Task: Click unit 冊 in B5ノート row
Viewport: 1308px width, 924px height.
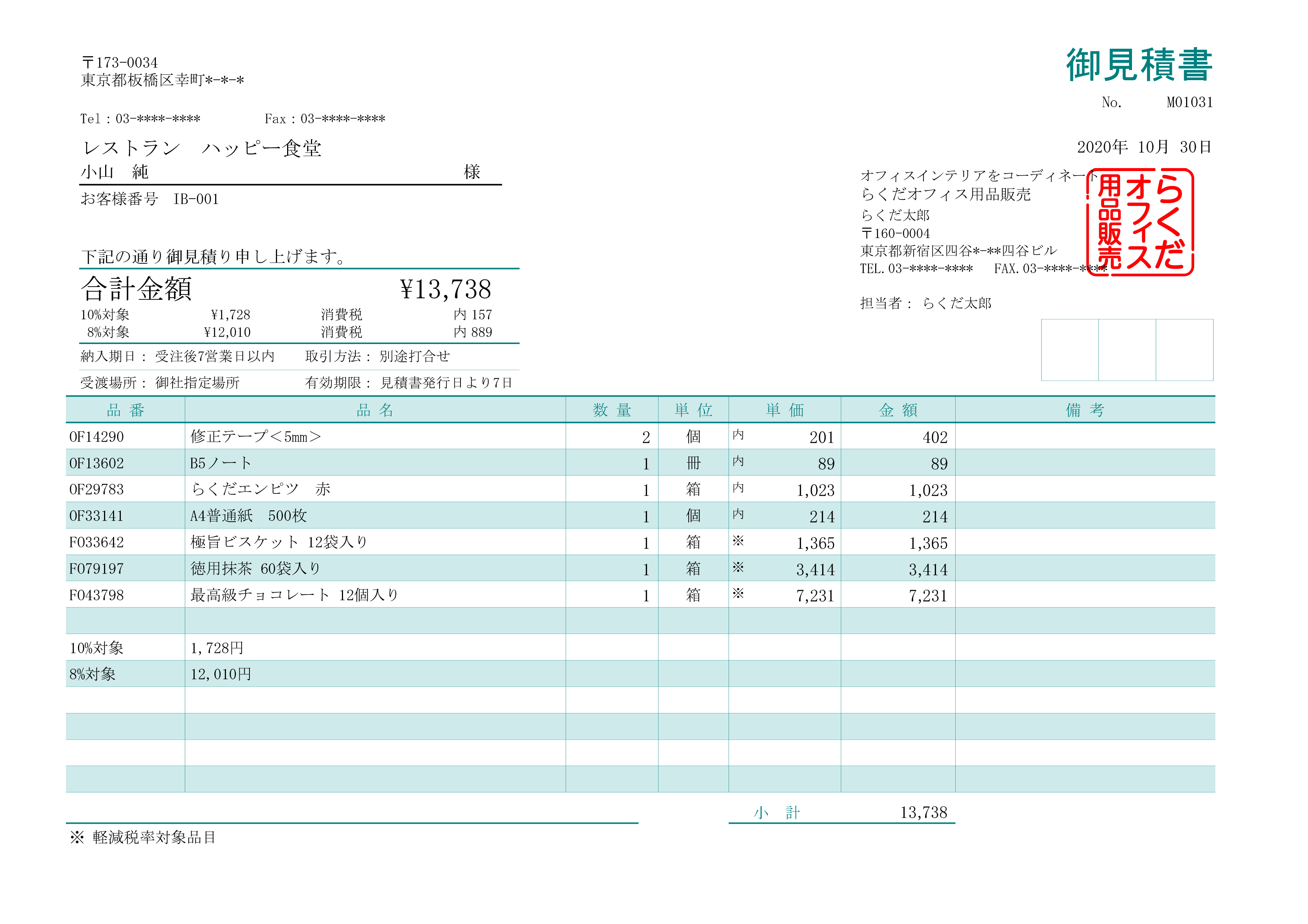Action: (x=693, y=463)
